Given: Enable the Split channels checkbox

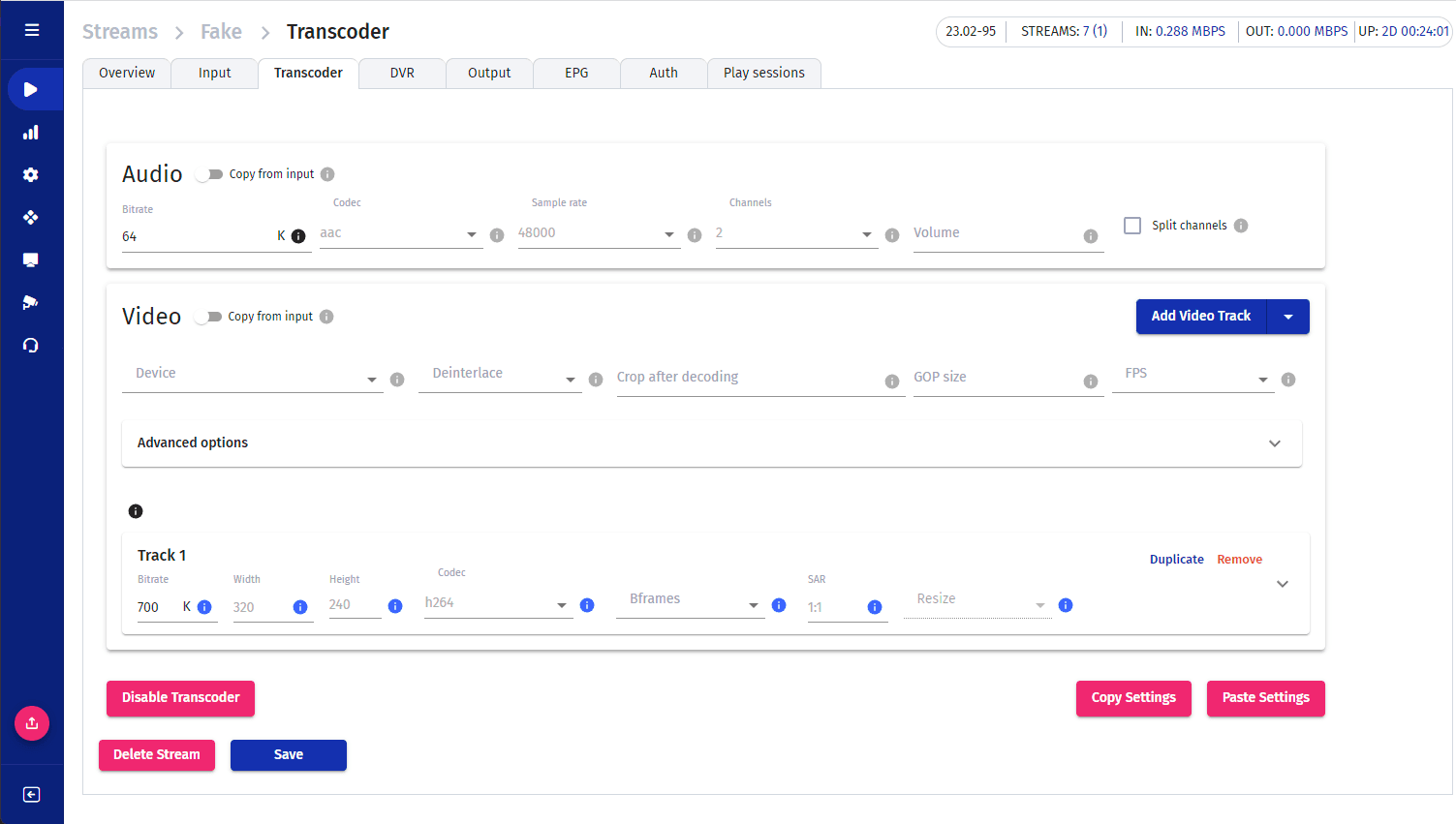Looking at the screenshot, I should click(1132, 226).
